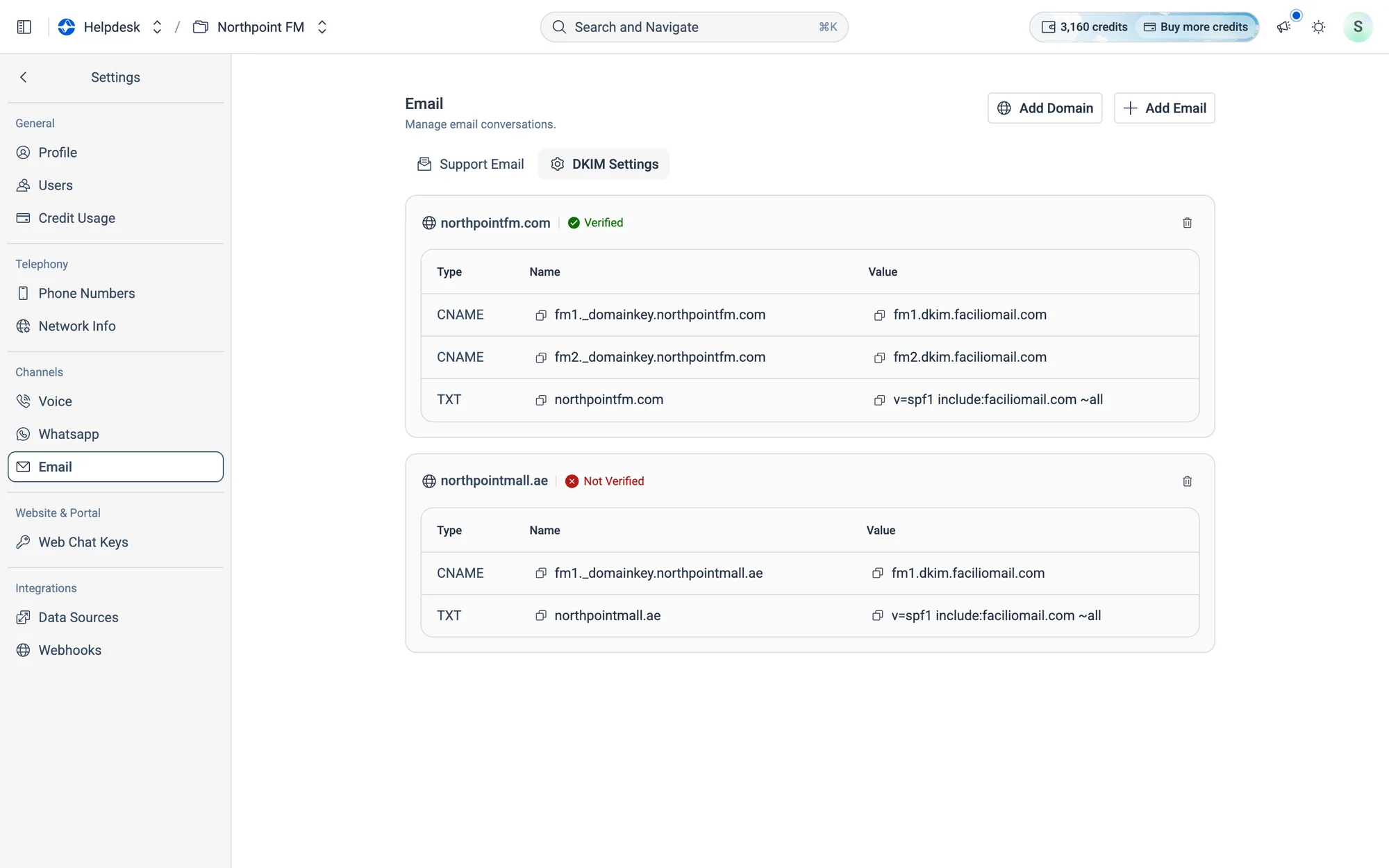Open Web Chat Keys

click(115, 542)
